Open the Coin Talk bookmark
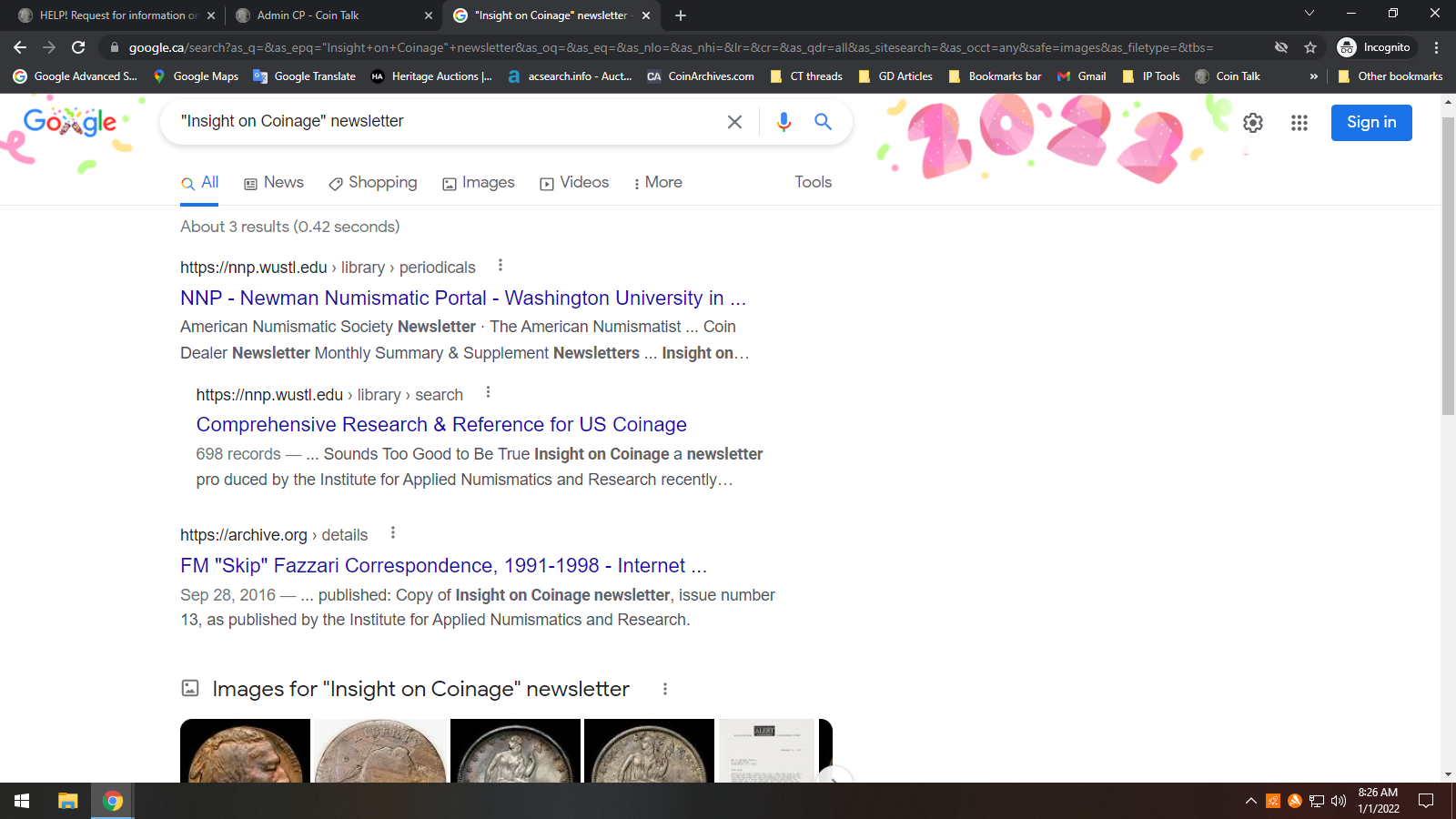The image size is (1456, 819). (x=1228, y=76)
